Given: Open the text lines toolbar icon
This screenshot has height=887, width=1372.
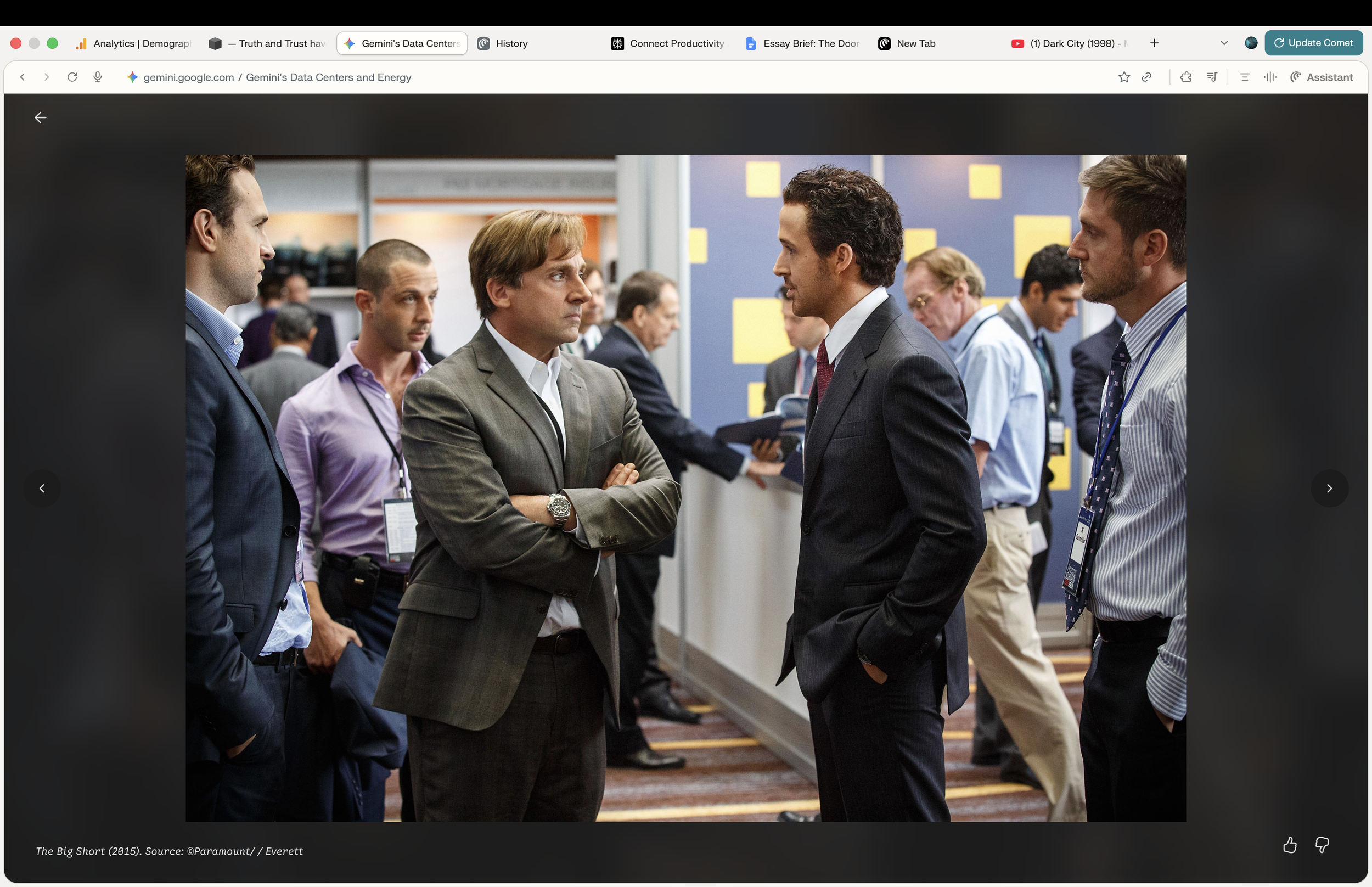Looking at the screenshot, I should click(1245, 77).
